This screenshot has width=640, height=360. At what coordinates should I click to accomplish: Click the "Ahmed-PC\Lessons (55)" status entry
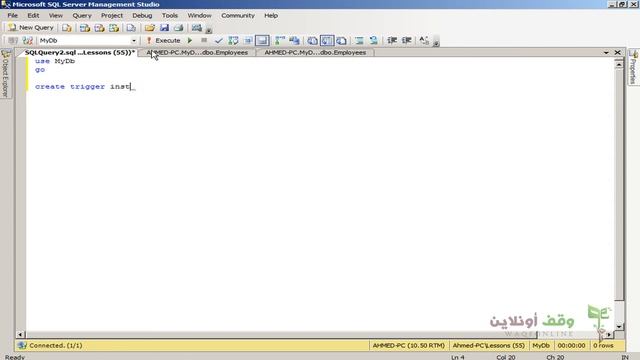click(489, 345)
